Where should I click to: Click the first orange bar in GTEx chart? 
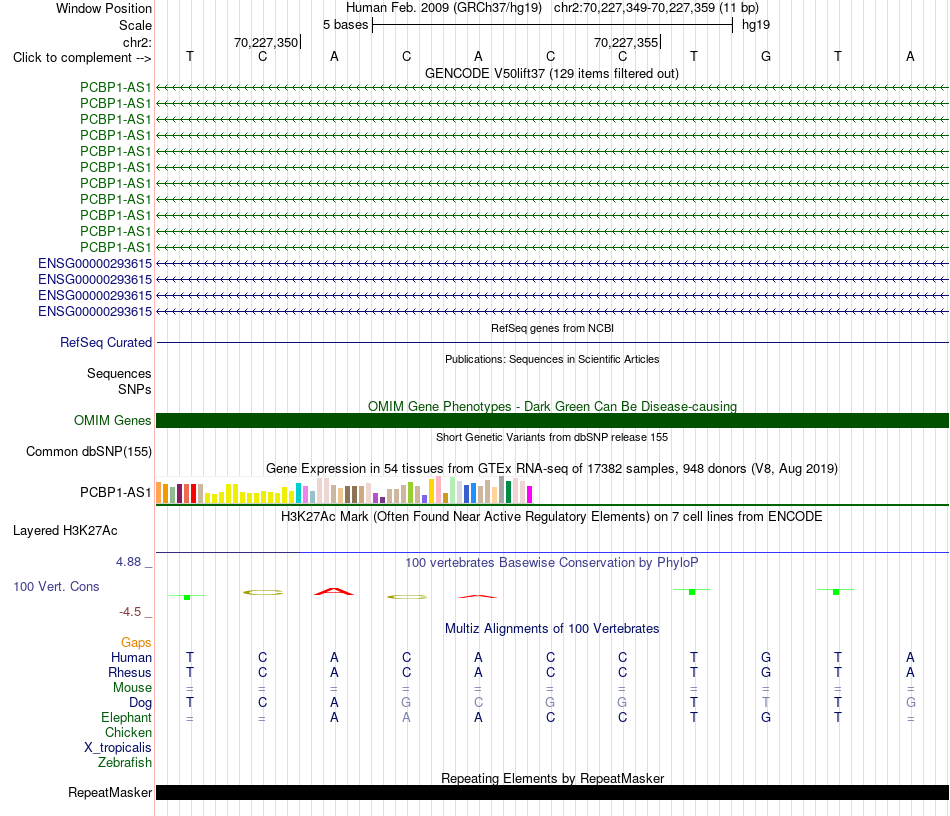[x=159, y=493]
